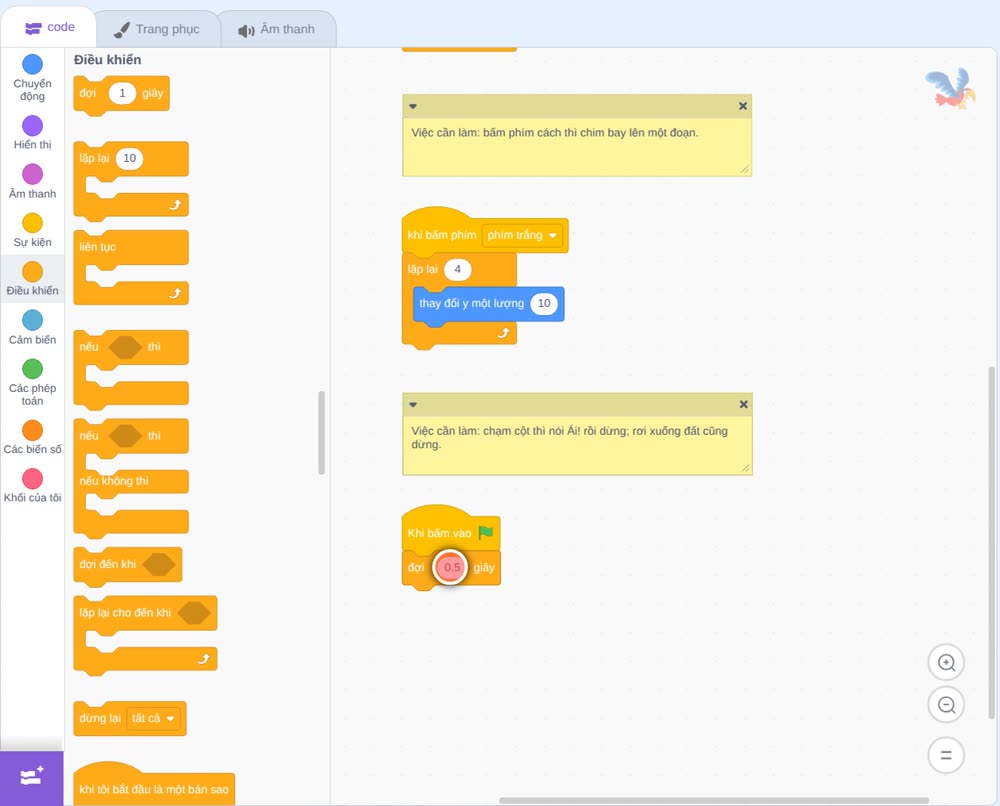
Task: Open the Cảm biến block category
Action: [32, 327]
